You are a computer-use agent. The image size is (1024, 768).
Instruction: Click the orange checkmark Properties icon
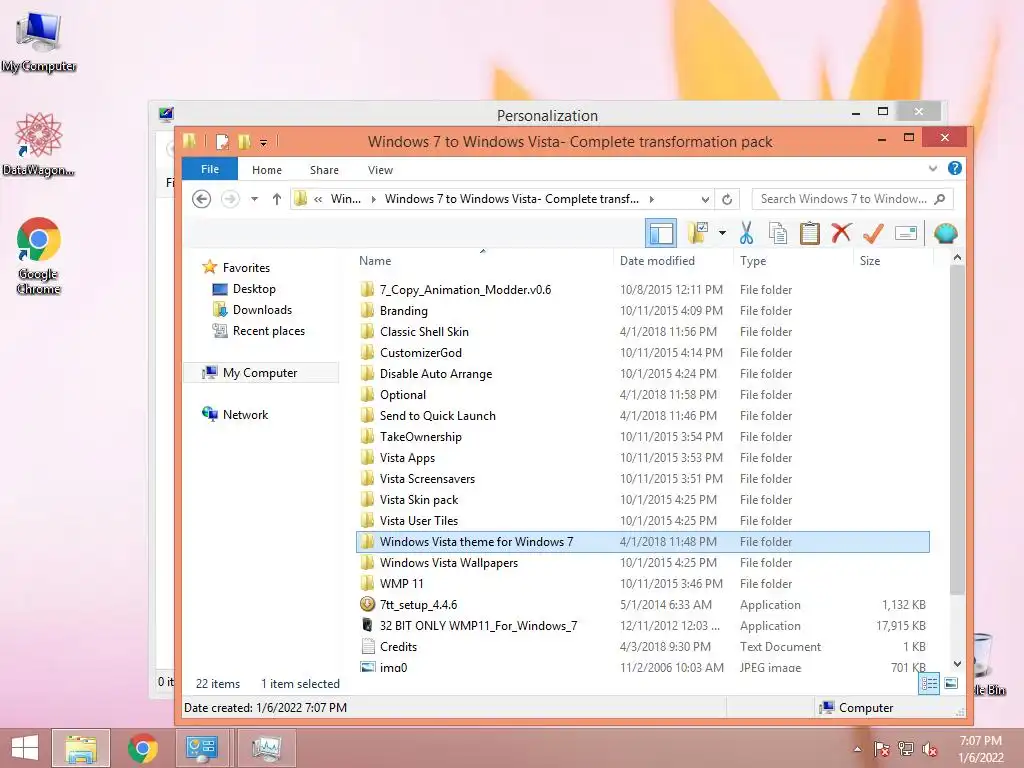click(873, 233)
